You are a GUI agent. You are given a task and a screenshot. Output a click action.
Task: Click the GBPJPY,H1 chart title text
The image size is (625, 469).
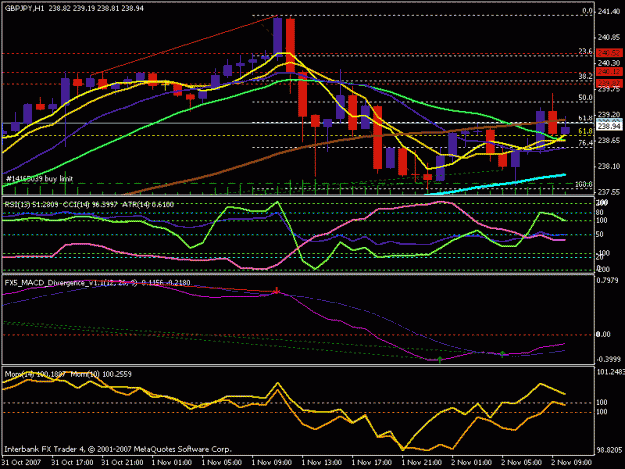[x=74, y=8]
